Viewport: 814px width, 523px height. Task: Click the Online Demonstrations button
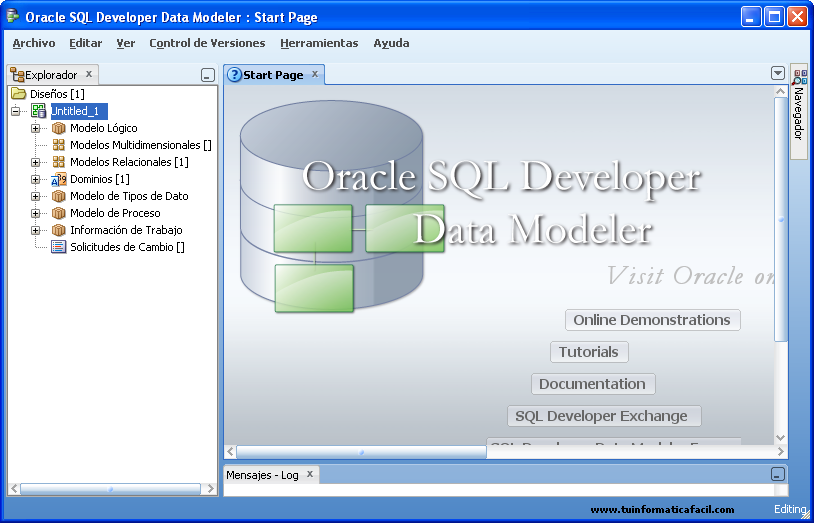653,320
